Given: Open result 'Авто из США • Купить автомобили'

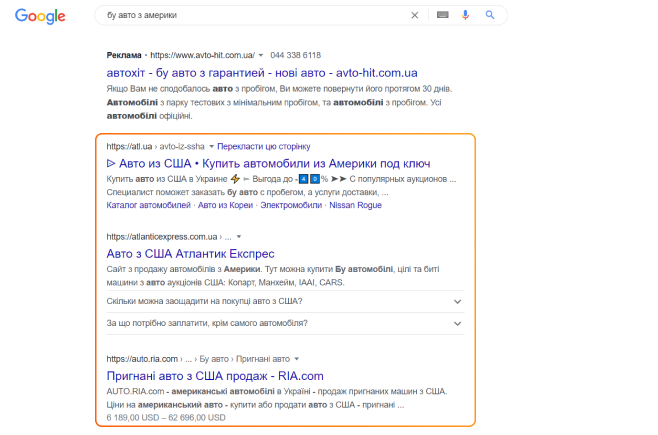Looking at the screenshot, I should (x=269, y=163).
